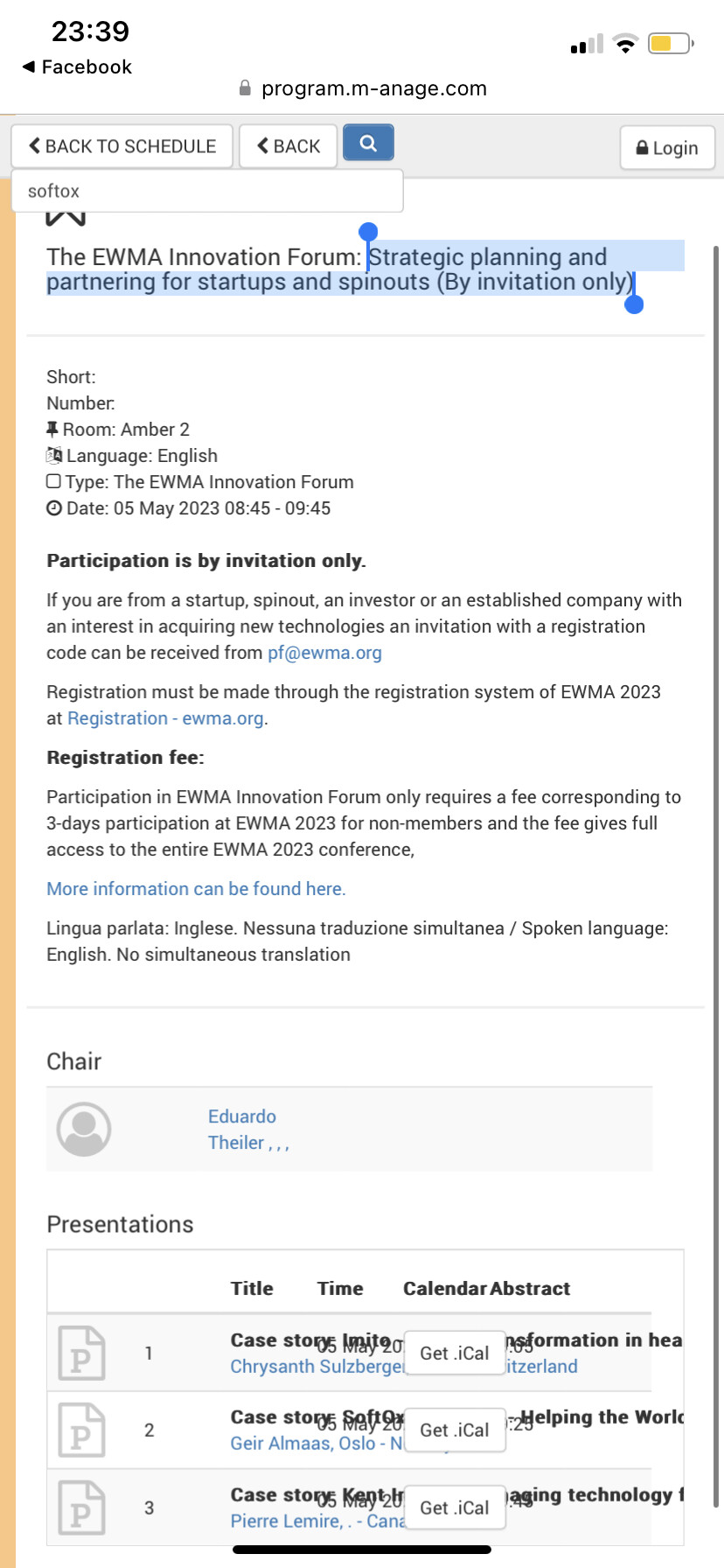The width and height of the screenshot is (724, 1568).
Task: Open Registration - ewma.org link
Action: [x=165, y=718]
